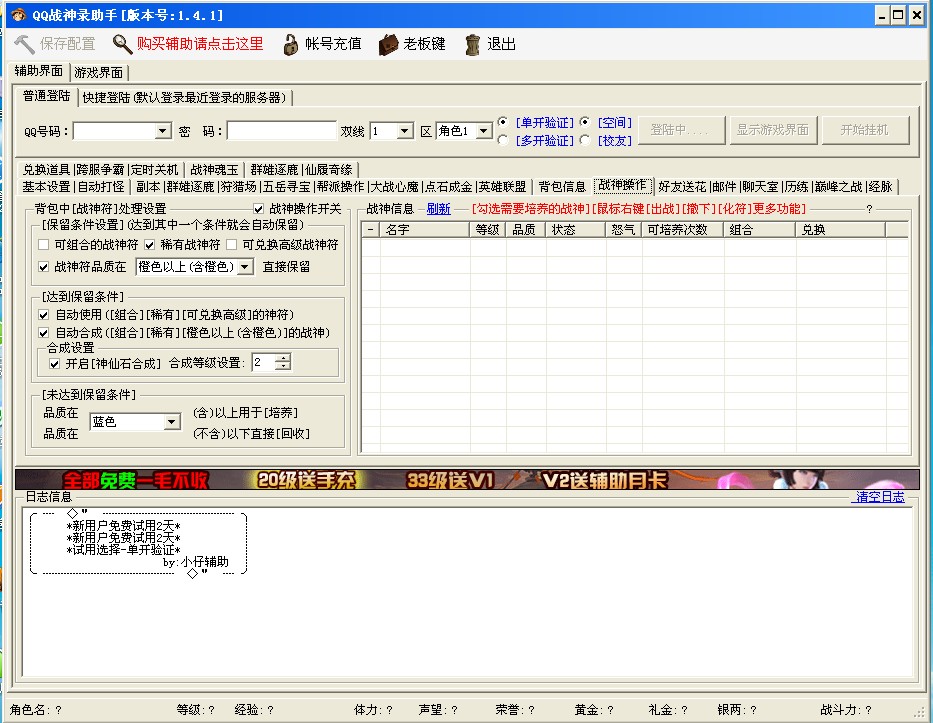Click the 刷新 link
This screenshot has height=723, width=933.
pos(439,209)
